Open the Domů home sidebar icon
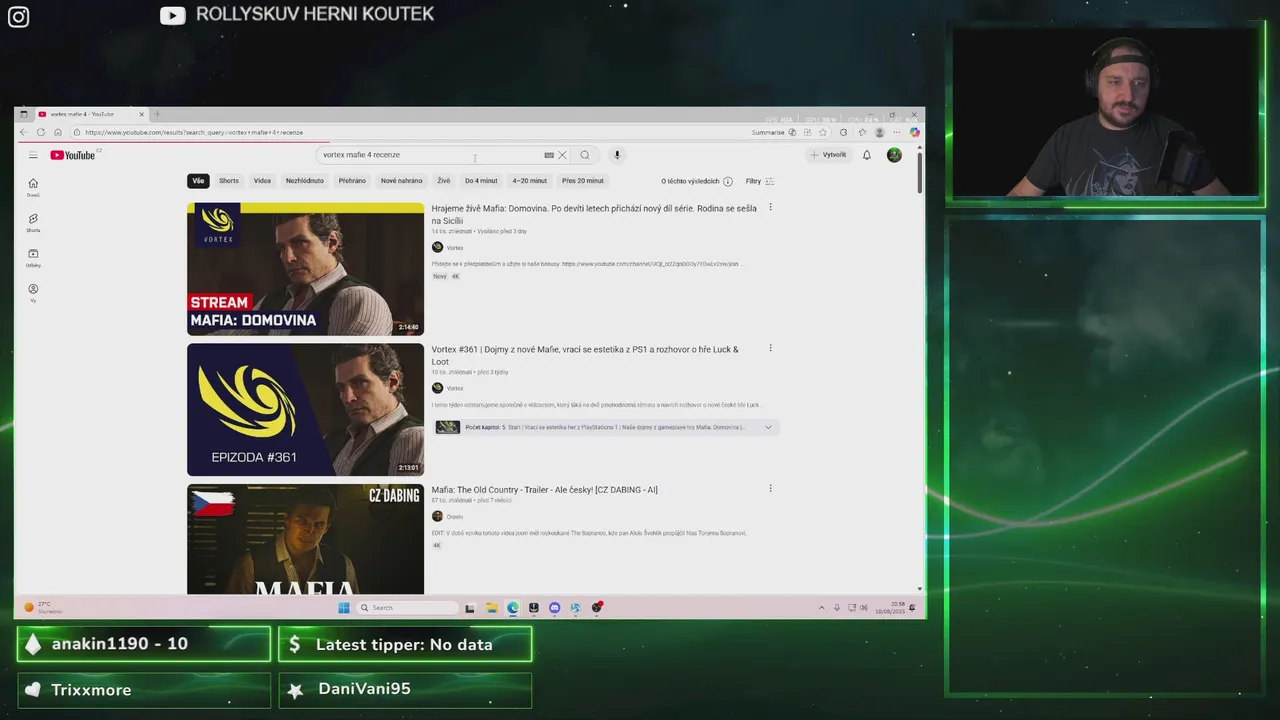 33,187
